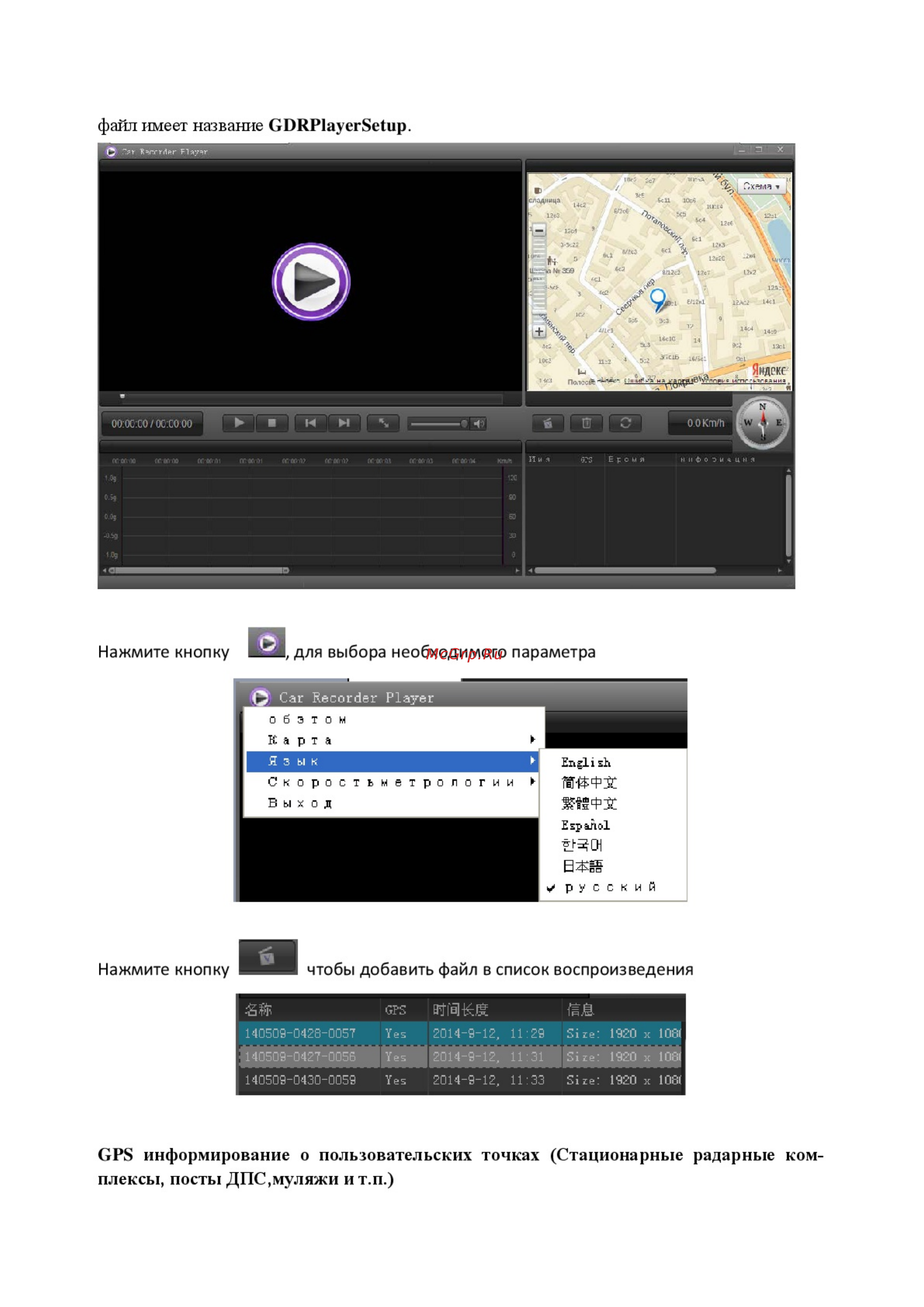Open the Скорость метрологии submenu
The image size is (924, 1307).
coord(393,782)
